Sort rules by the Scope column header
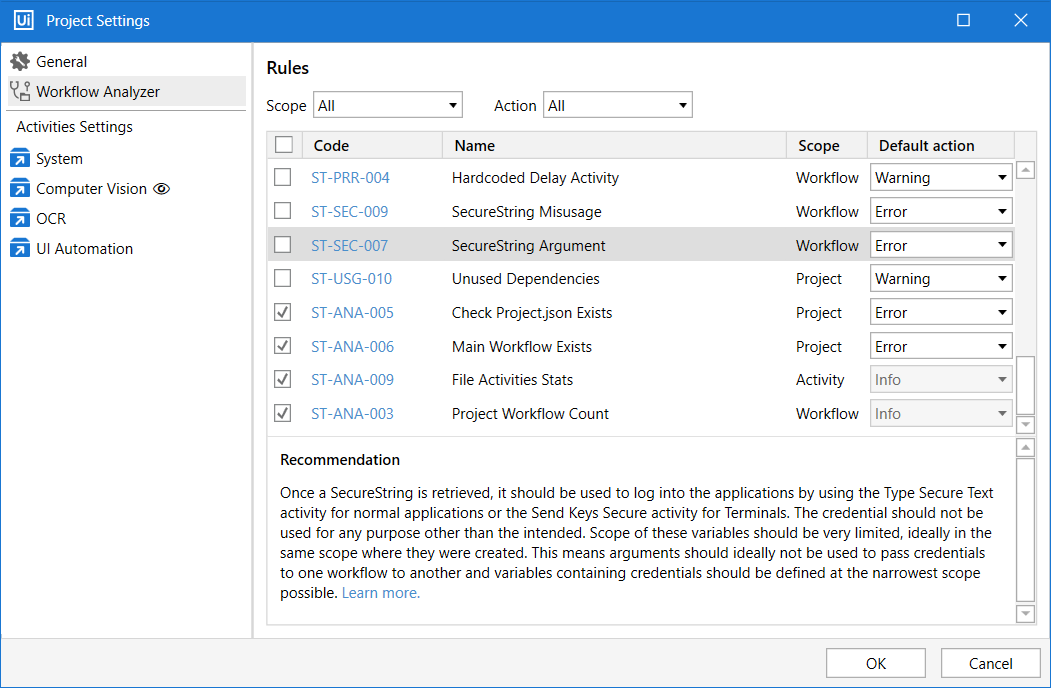Viewport: 1051px width, 688px height. [827, 146]
